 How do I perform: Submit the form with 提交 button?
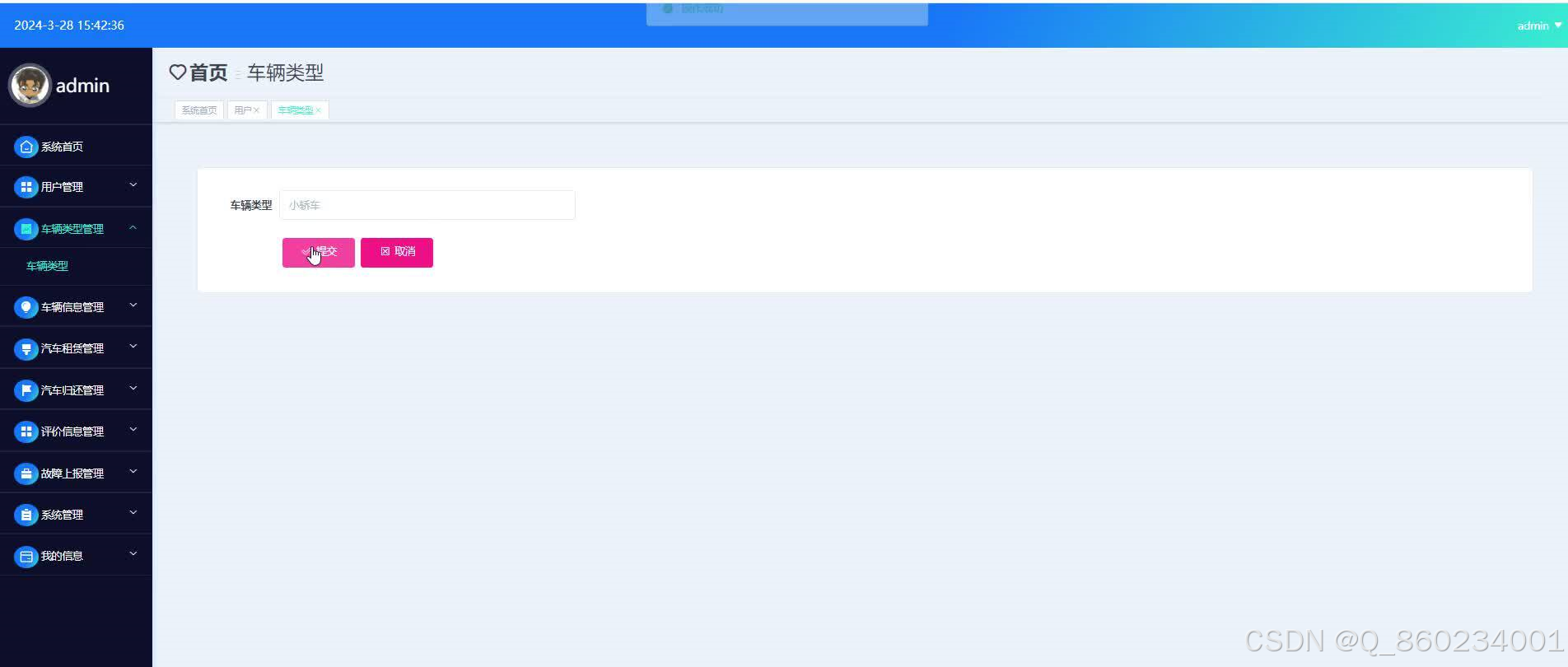[x=319, y=252]
